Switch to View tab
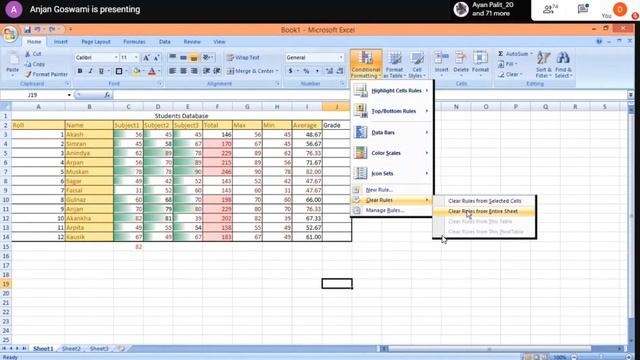The height and width of the screenshot is (360, 640). 219,42
